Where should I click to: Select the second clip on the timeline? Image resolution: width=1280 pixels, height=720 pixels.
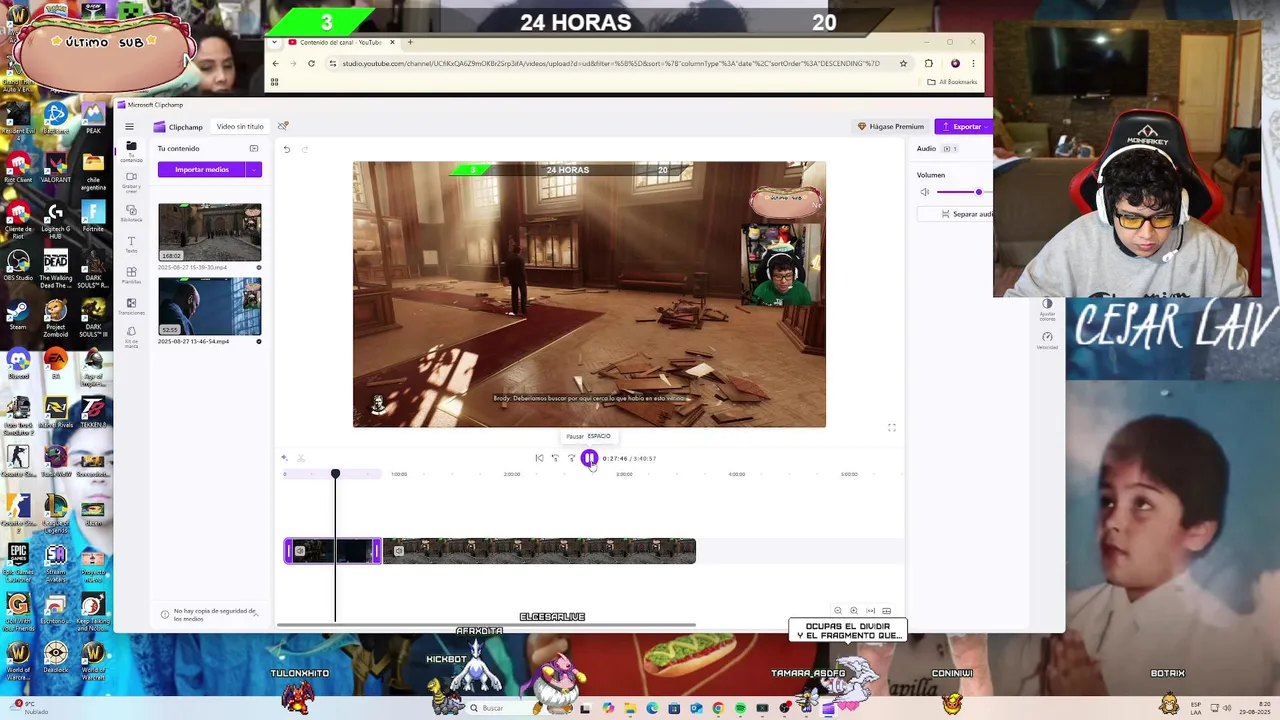pos(540,551)
